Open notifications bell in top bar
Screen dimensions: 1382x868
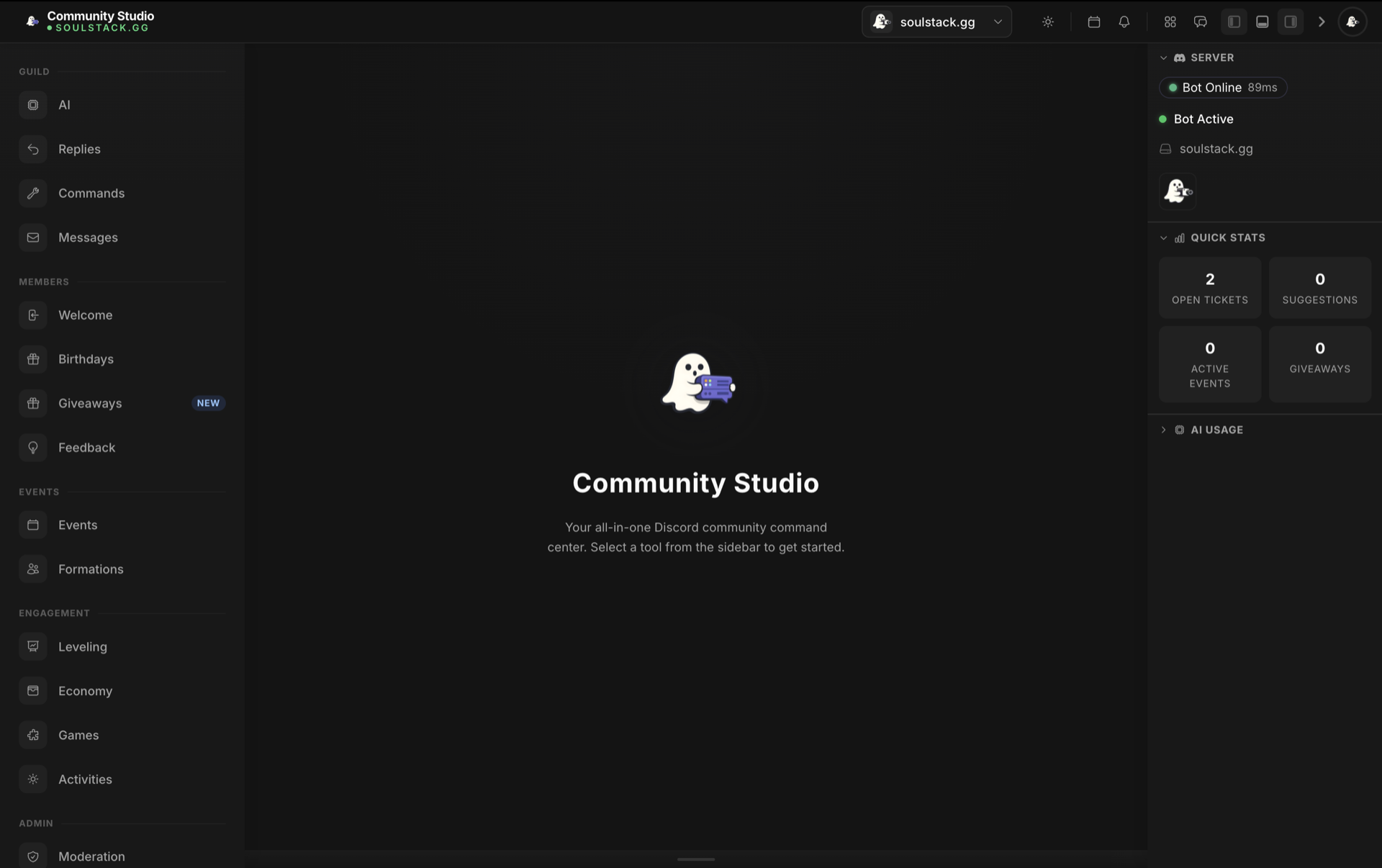pyautogui.click(x=1124, y=22)
